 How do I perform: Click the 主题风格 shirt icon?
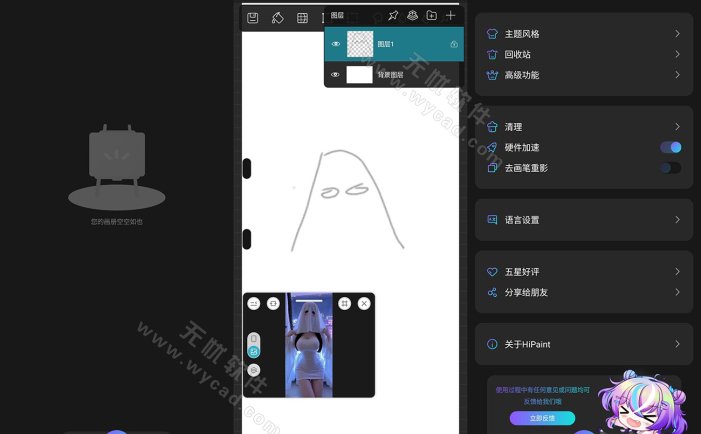492,34
